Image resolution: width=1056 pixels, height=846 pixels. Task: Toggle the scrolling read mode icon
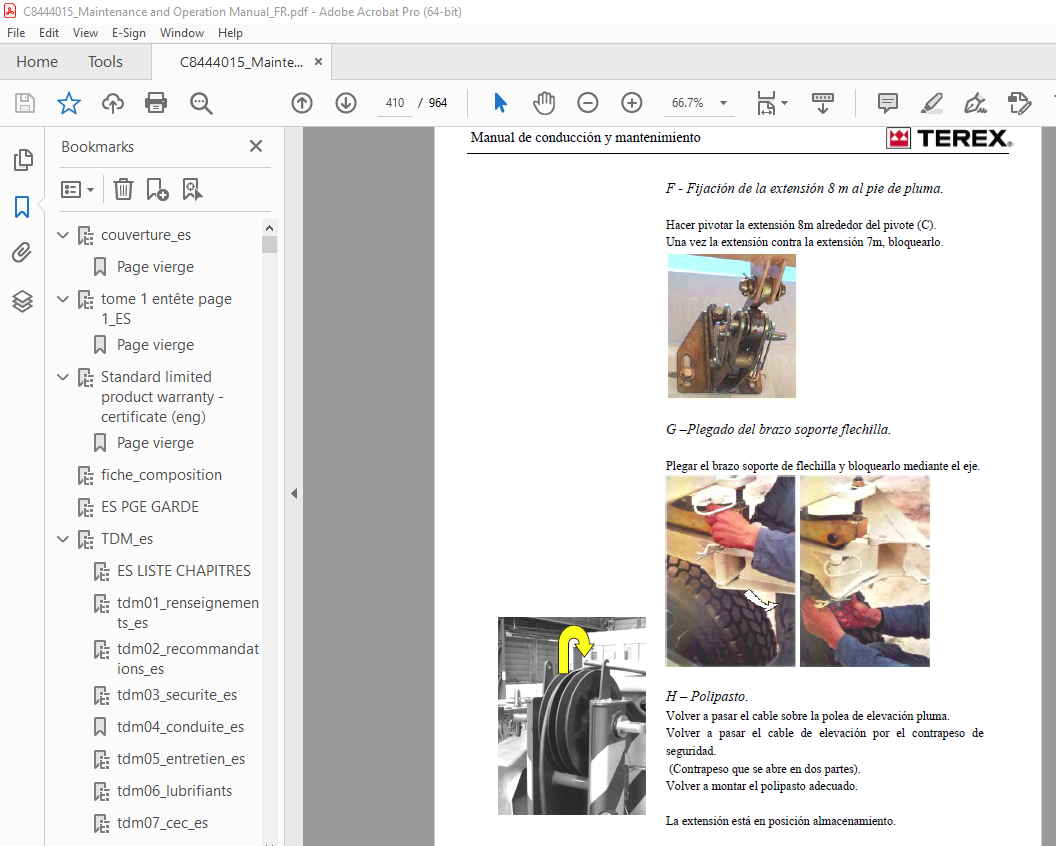click(822, 103)
